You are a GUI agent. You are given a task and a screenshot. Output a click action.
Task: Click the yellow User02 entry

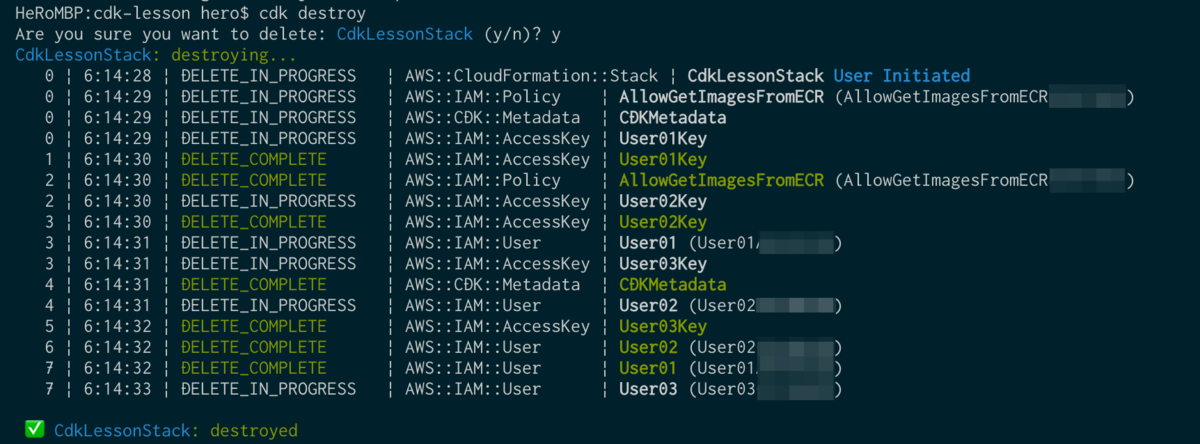[x=648, y=348]
